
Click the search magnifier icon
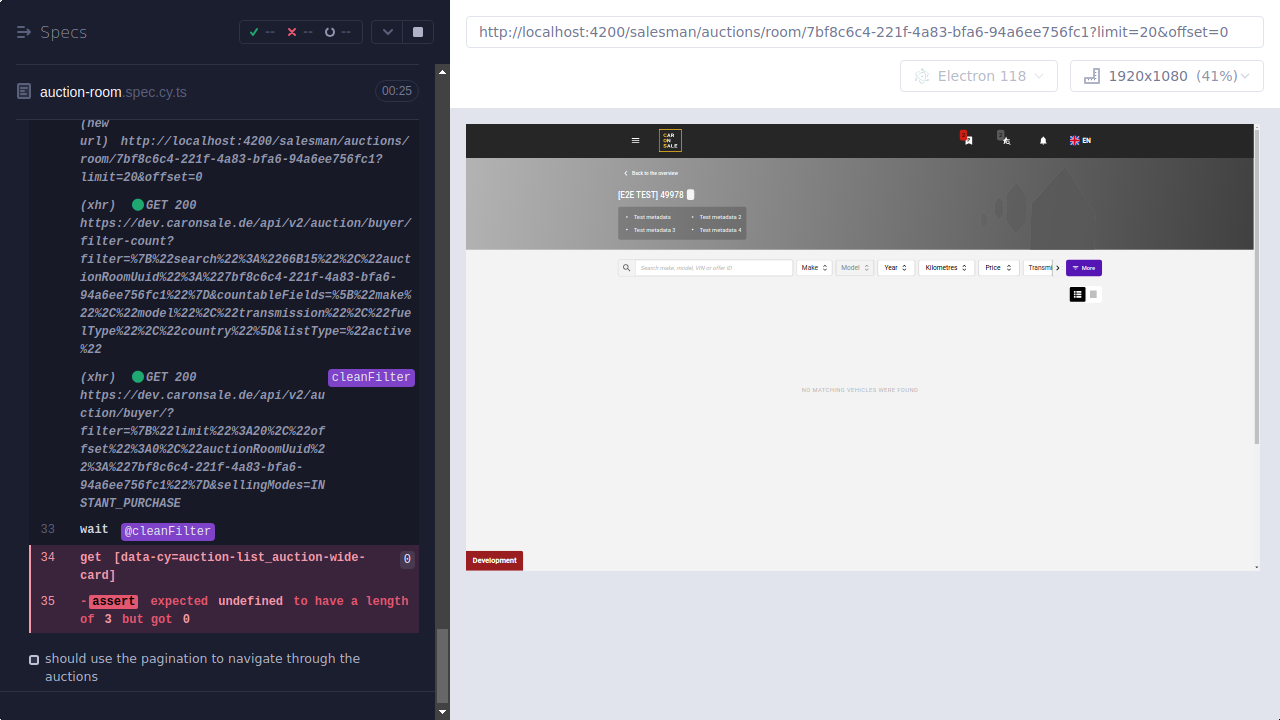(x=627, y=267)
